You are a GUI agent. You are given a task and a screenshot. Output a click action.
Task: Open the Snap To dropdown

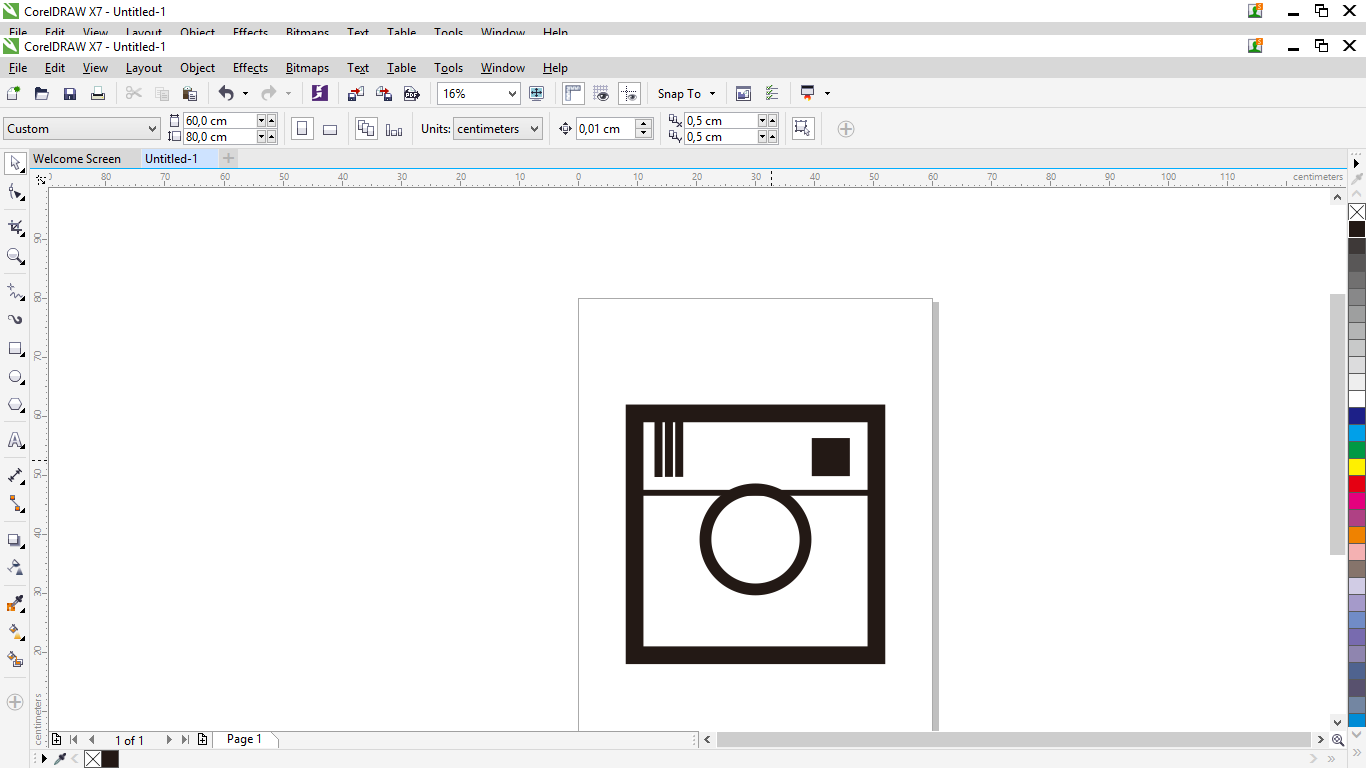[x=686, y=93]
